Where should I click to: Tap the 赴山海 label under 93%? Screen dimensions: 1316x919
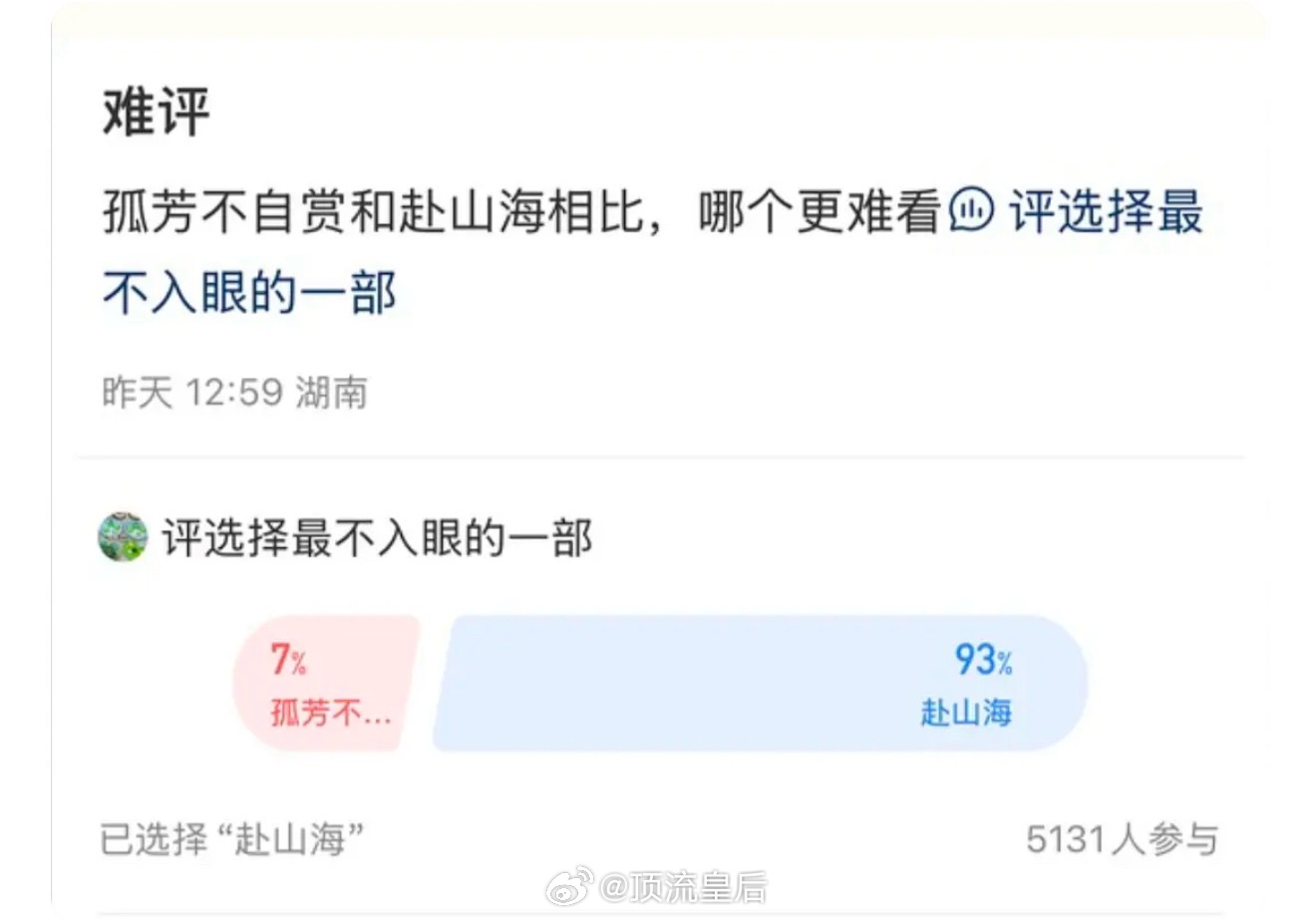pyautogui.click(x=966, y=712)
